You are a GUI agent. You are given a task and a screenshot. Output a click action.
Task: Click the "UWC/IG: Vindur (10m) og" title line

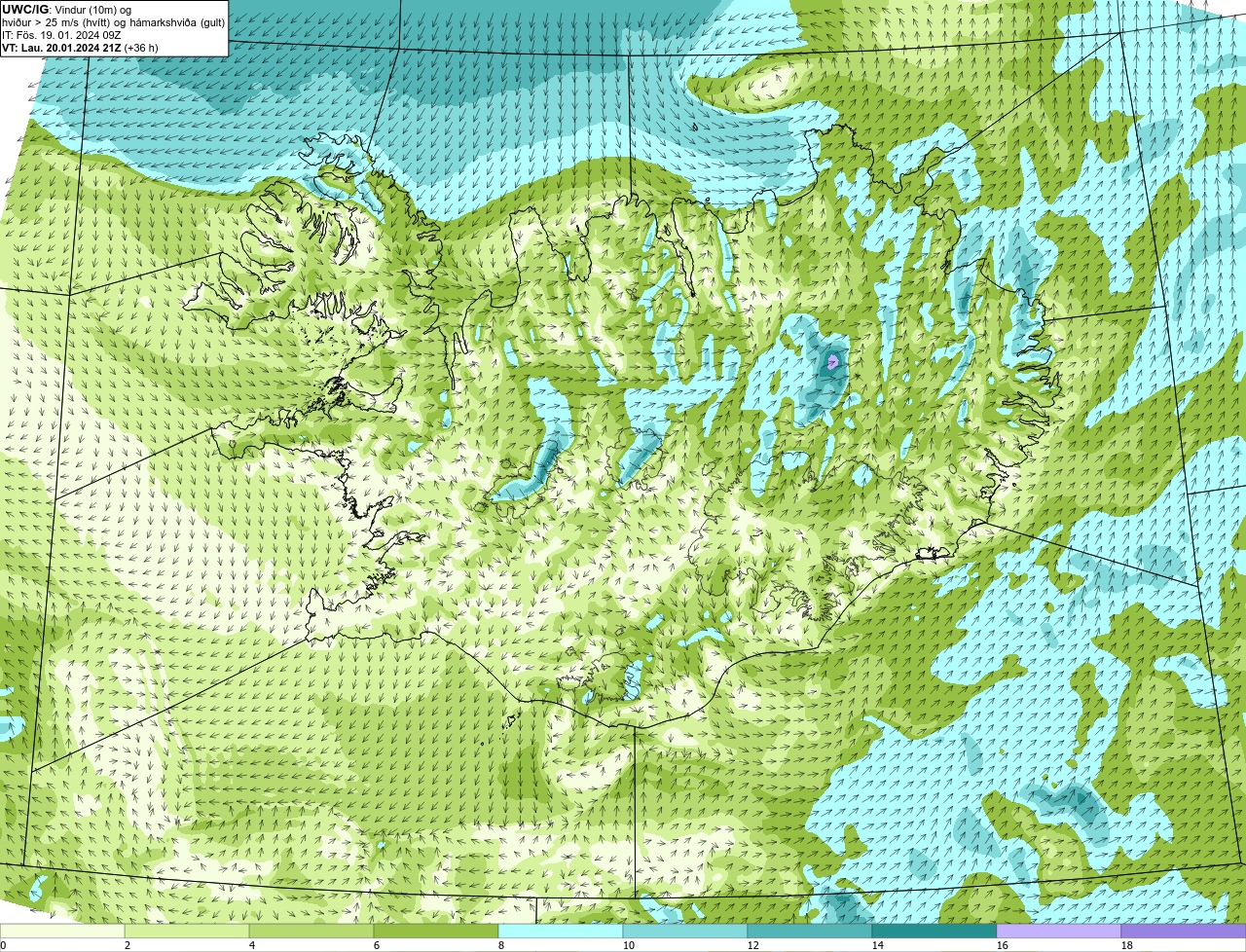pos(67,9)
